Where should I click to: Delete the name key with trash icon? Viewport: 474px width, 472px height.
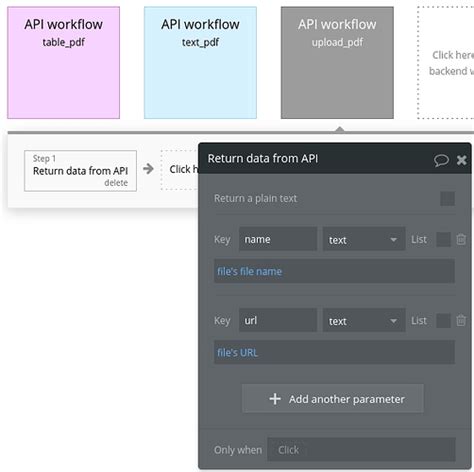461,239
